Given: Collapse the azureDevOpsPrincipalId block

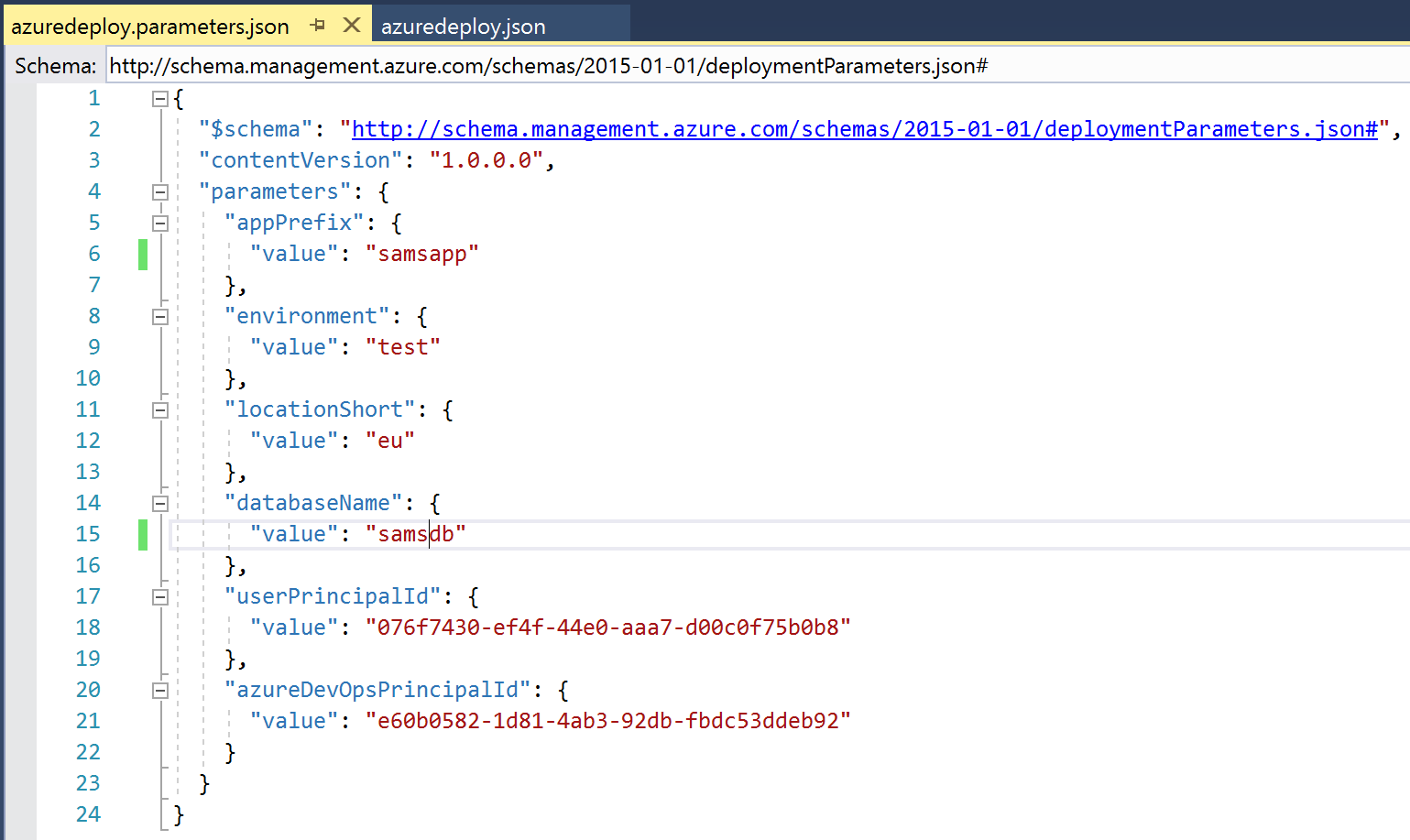Looking at the screenshot, I should click(x=160, y=691).
